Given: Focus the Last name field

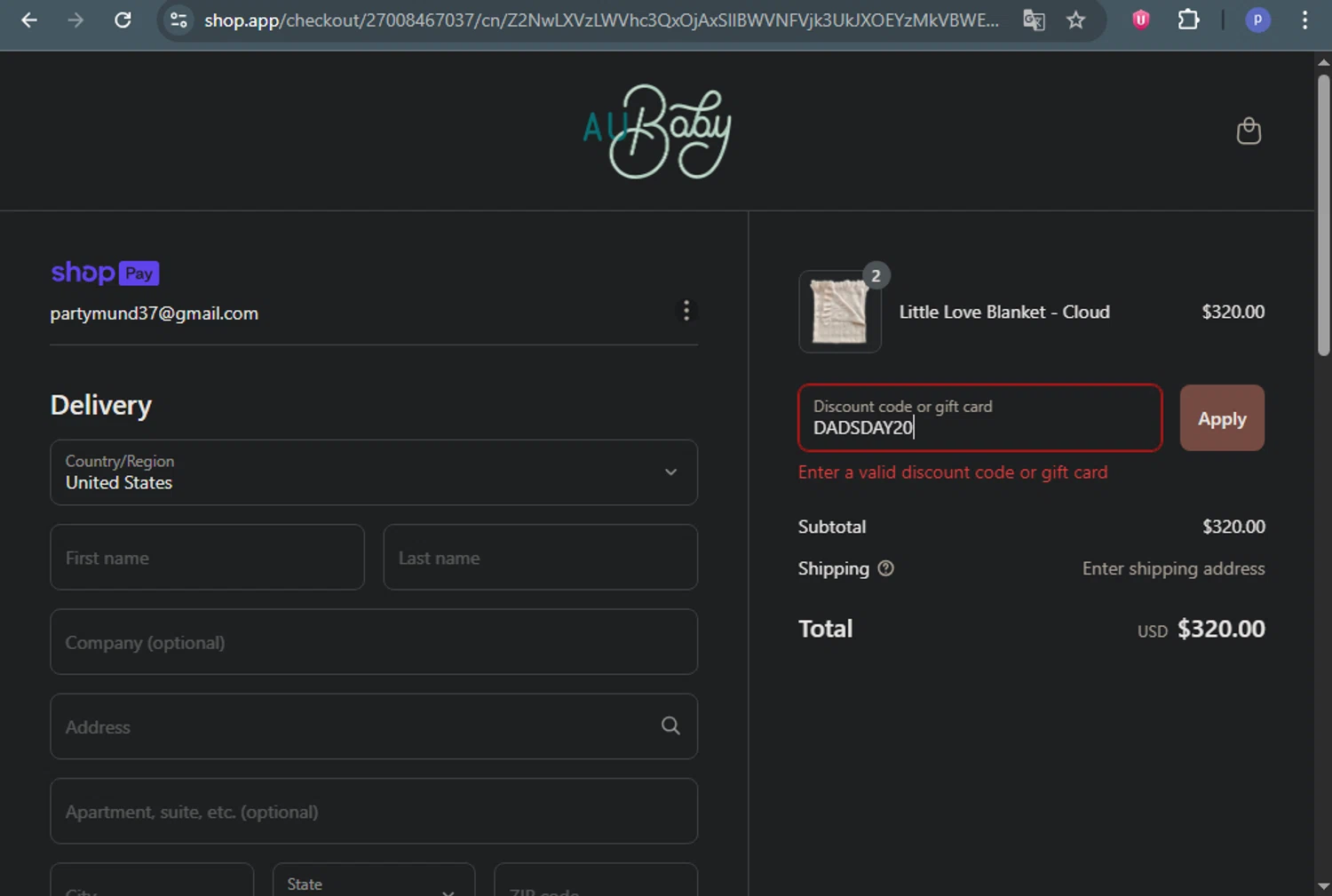Looking at the screenshot, I should (540, 558).
